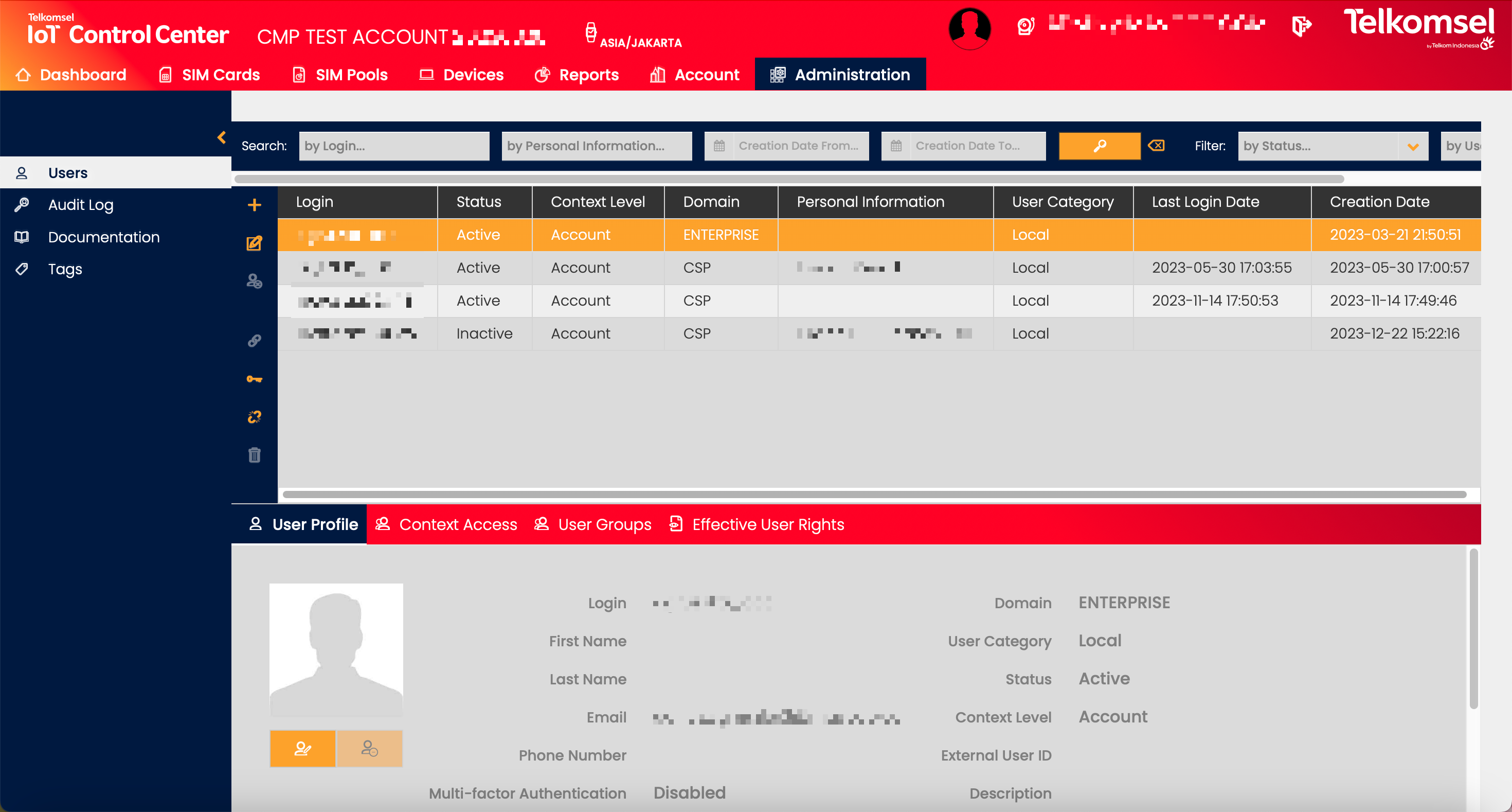Unlink the user with the broken chain icon
The height and width of the screenshot is (812, 1512).
coord(254,417)
